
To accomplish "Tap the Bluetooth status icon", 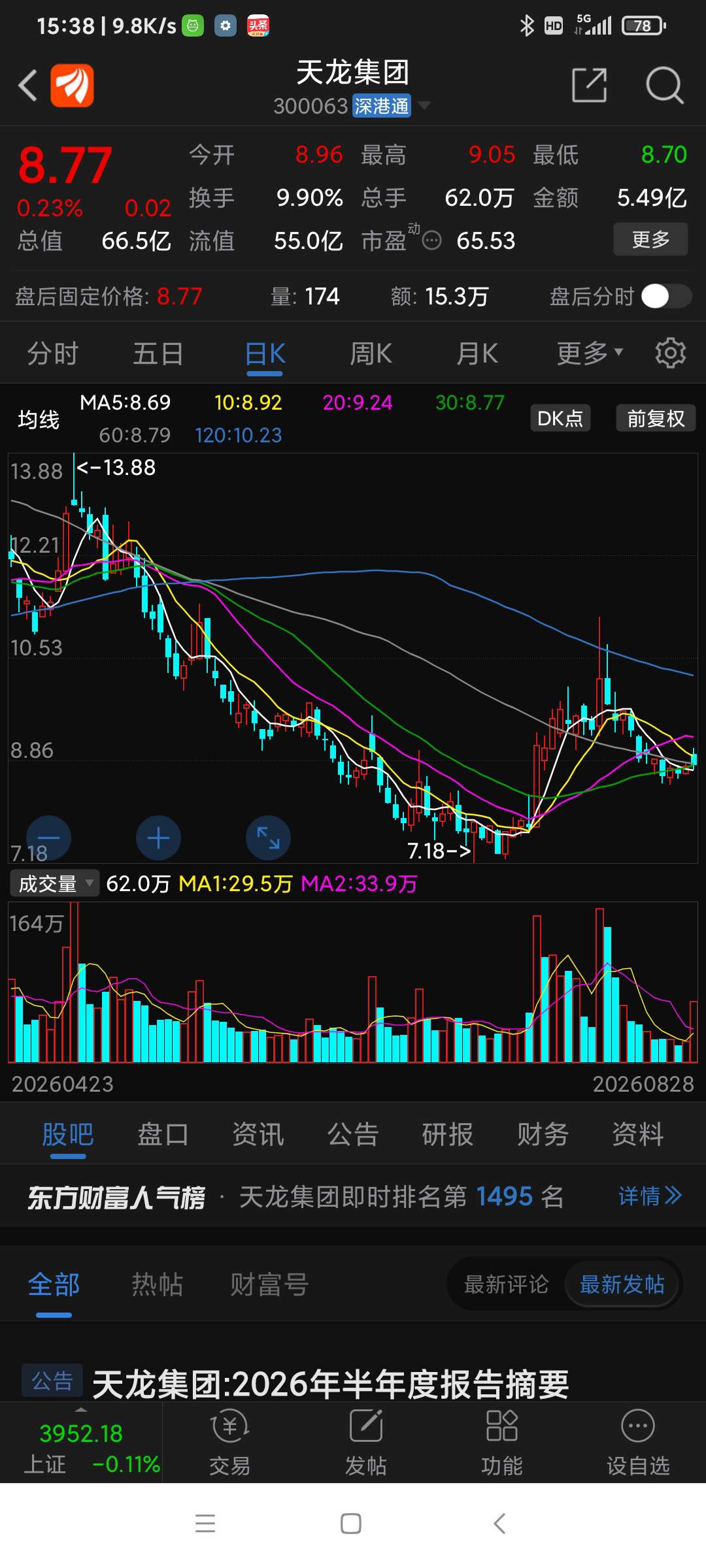I will 526,25.
